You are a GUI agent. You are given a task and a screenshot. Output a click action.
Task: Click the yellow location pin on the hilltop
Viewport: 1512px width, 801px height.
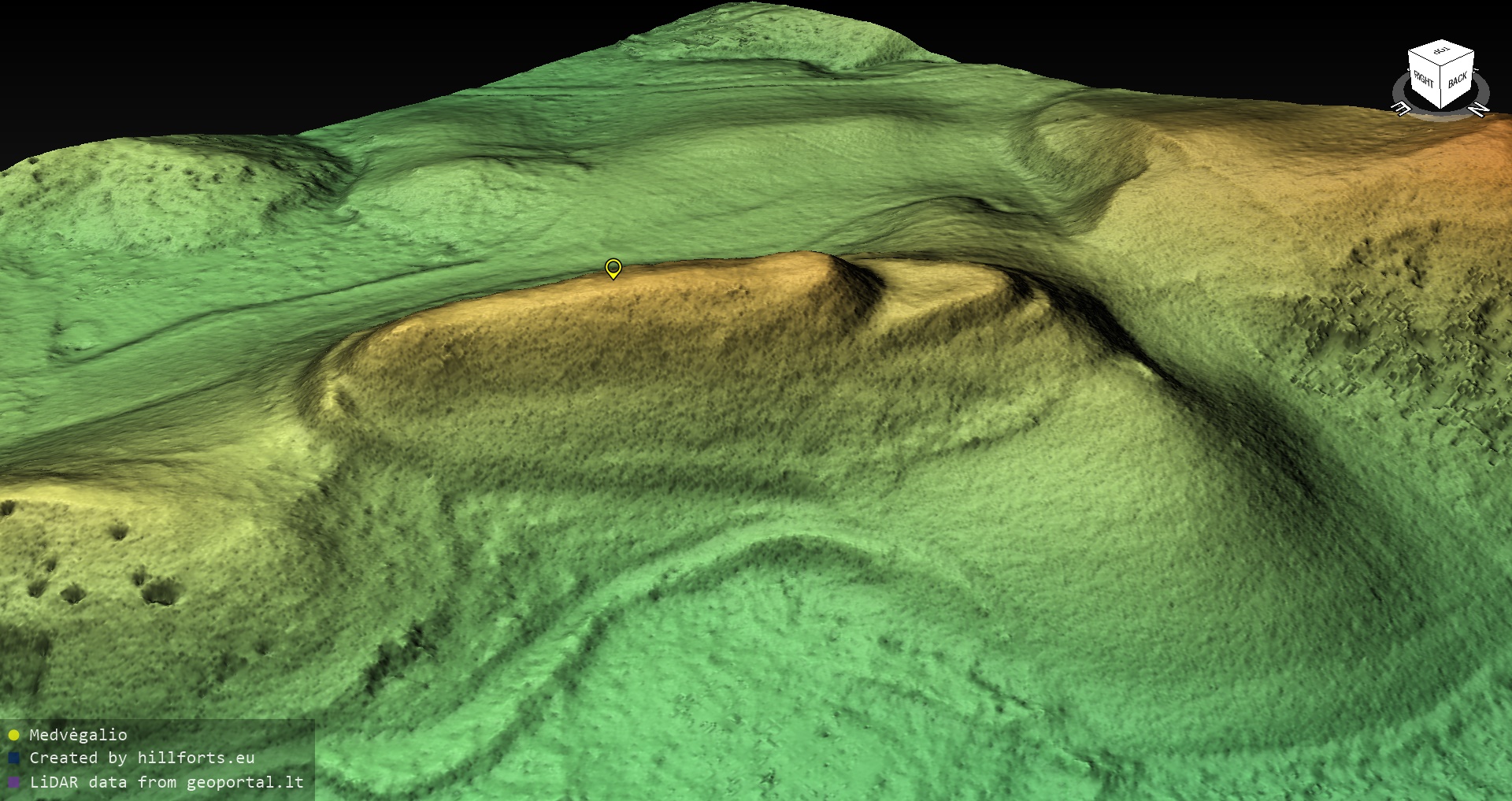pyautogui.click(x=613, y=268)
